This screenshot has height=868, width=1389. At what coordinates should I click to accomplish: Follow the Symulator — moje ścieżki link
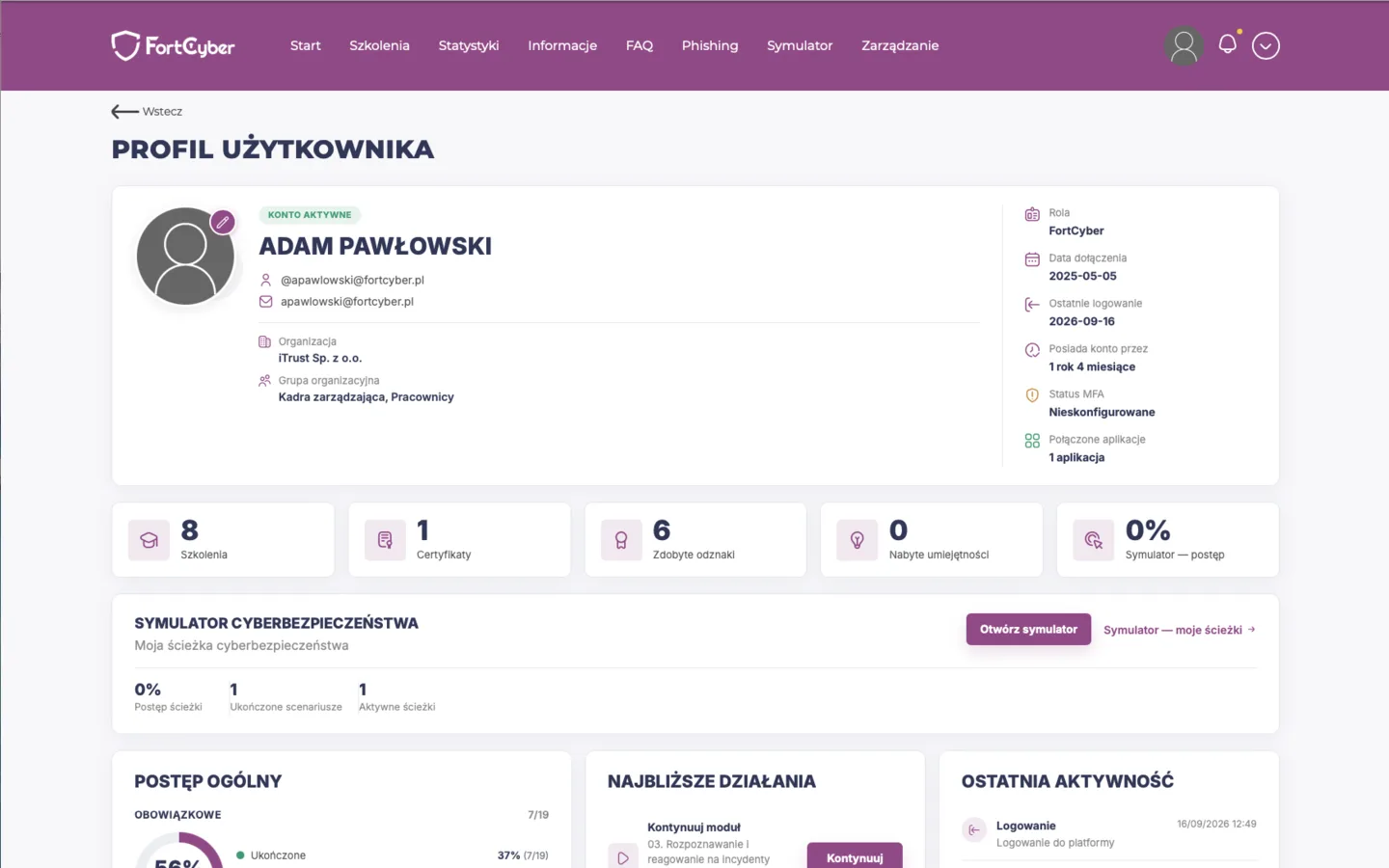point(1180,630)
